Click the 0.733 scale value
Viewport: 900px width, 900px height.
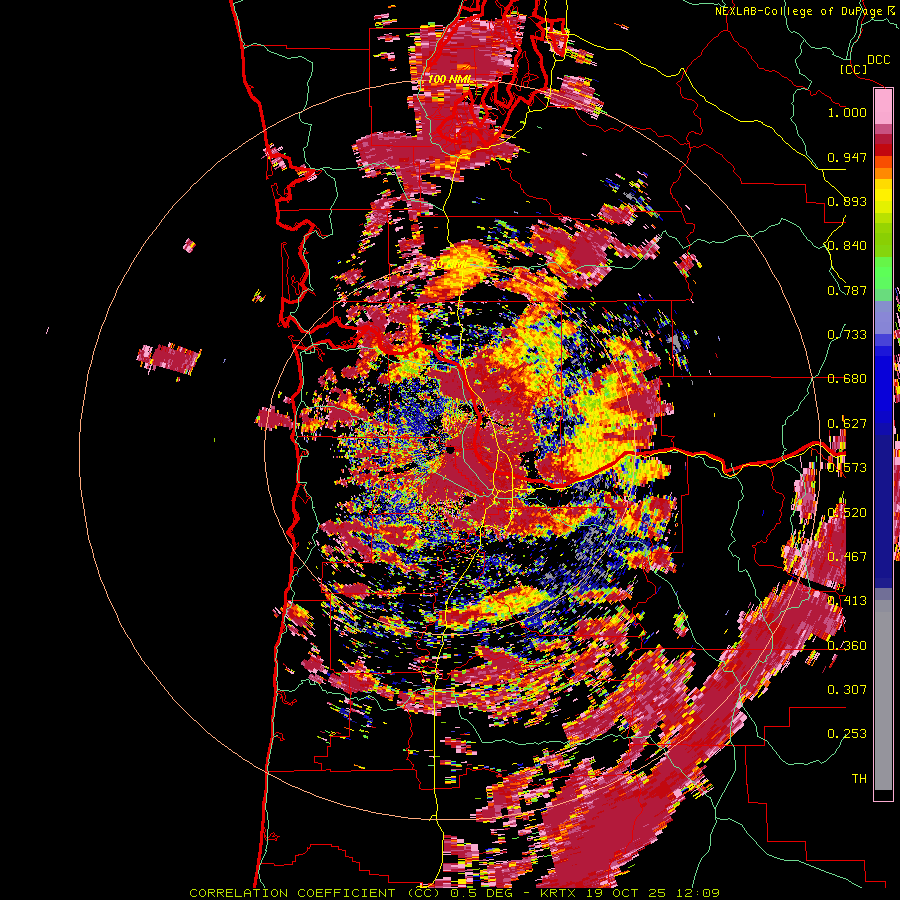847,335
